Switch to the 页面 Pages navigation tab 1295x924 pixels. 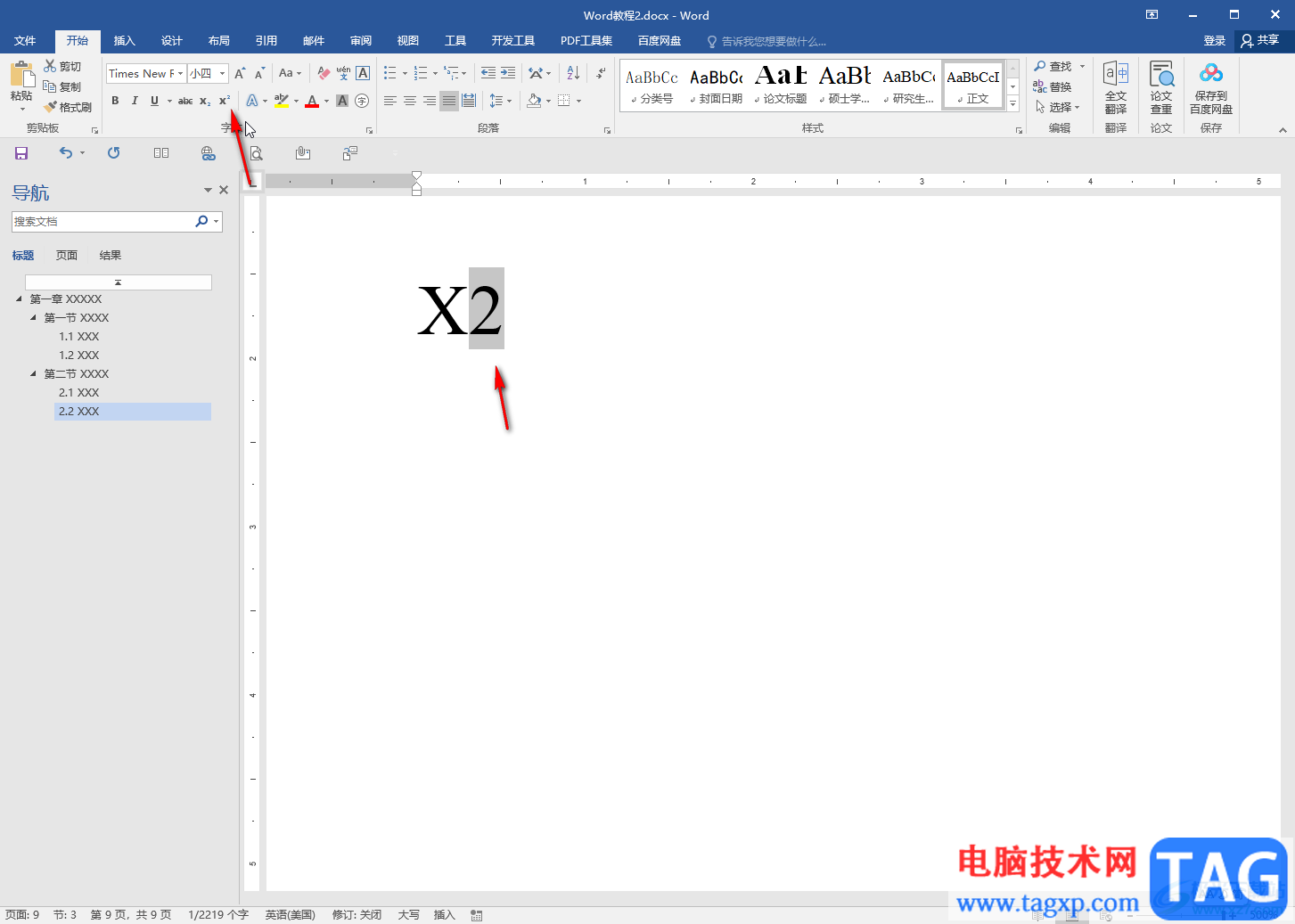point(67,256)
